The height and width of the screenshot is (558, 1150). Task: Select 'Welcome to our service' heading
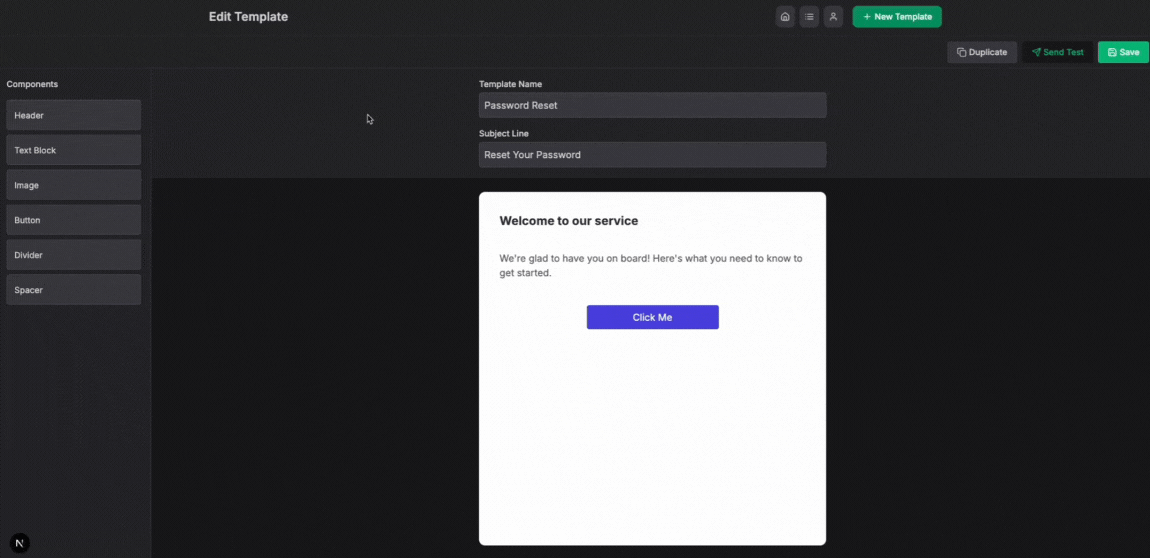tap(568, 221)
